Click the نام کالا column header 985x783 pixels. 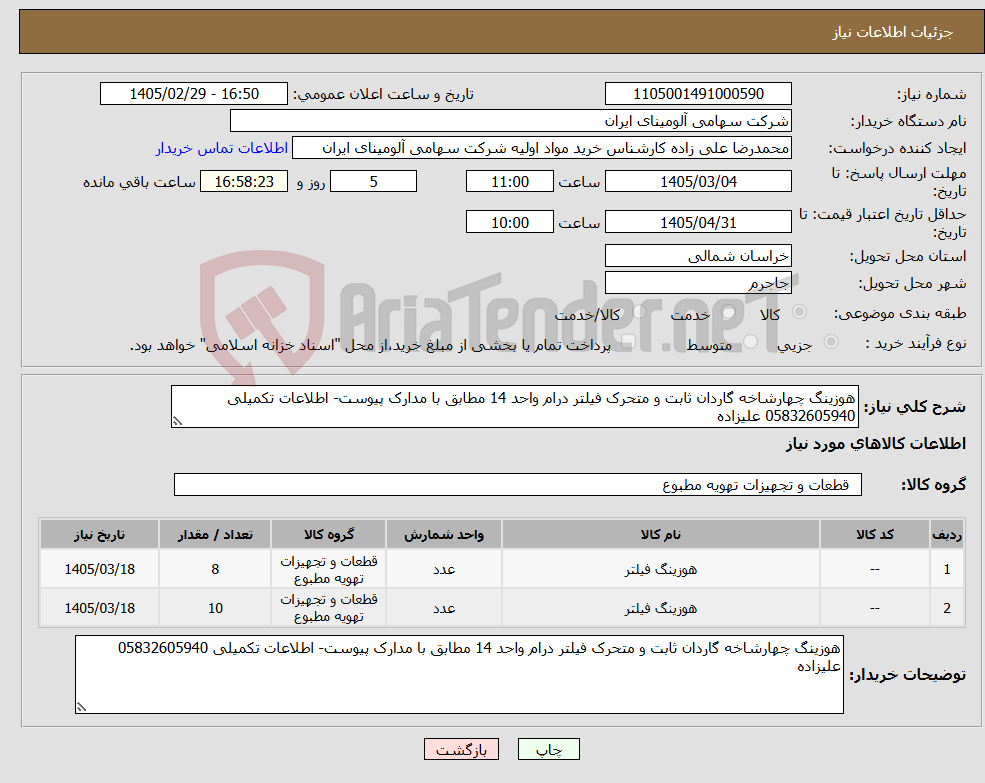[x=660, y=534]
